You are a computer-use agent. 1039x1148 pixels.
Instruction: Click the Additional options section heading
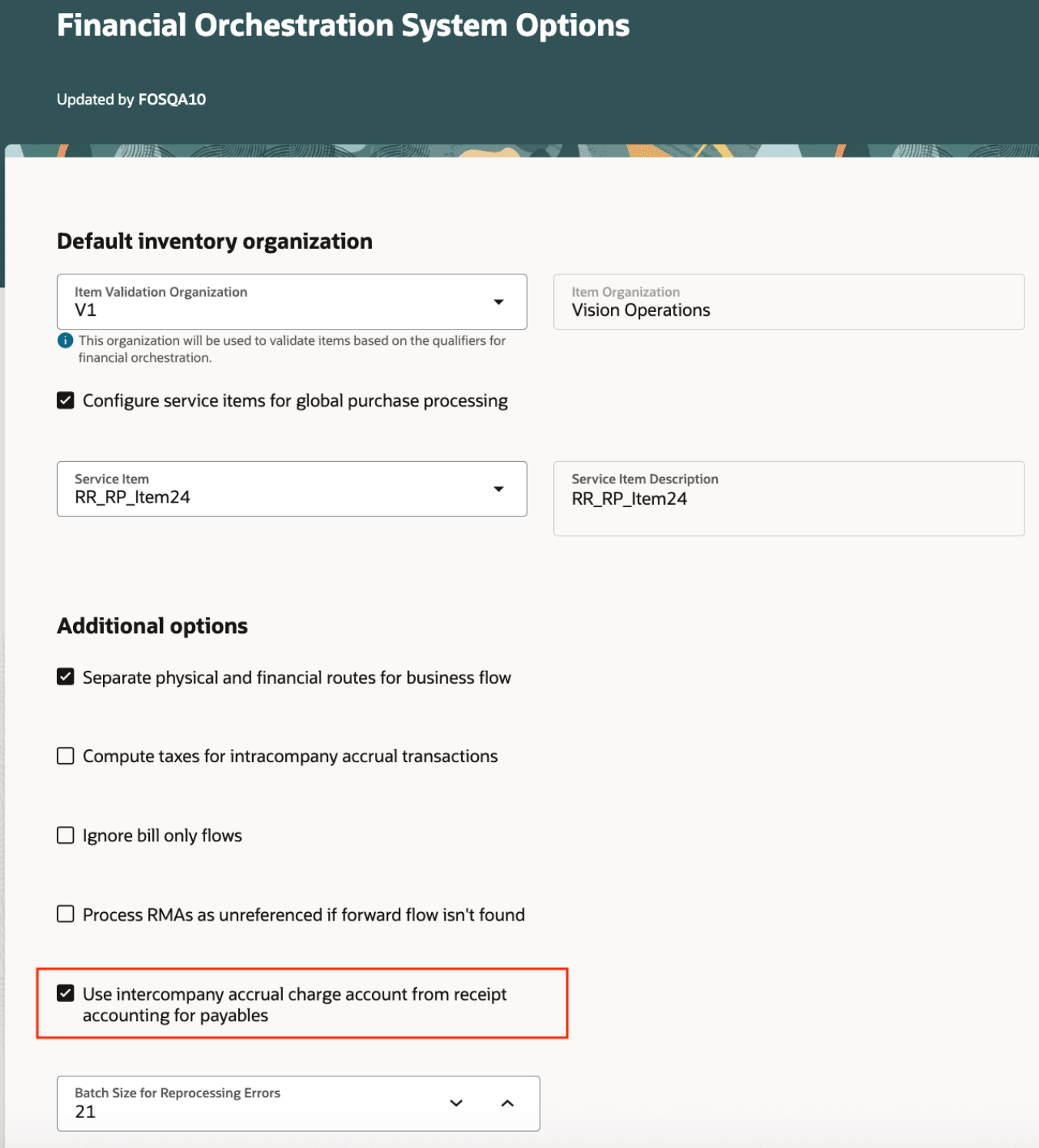151,625
